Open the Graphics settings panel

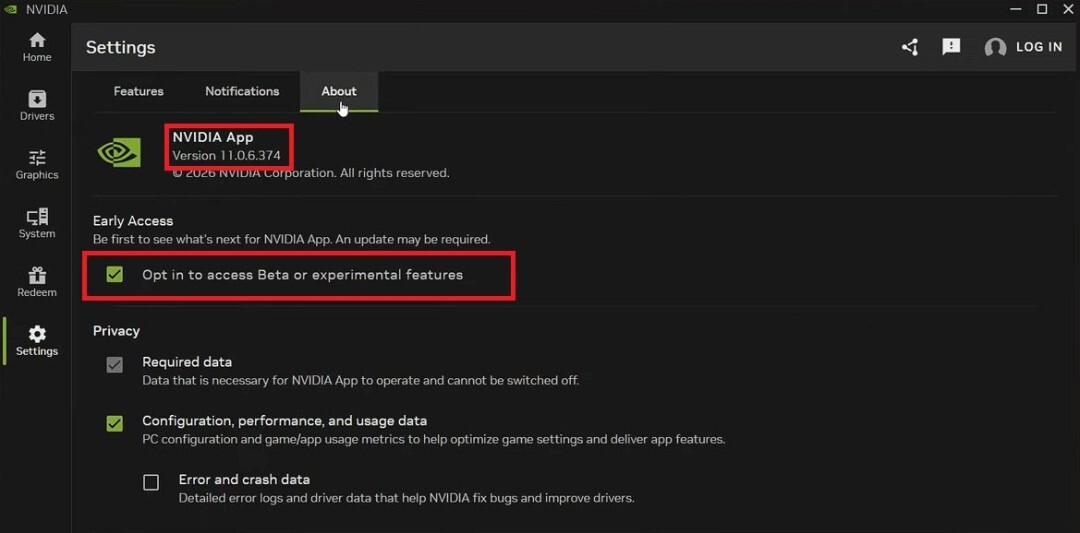point(37,164)
